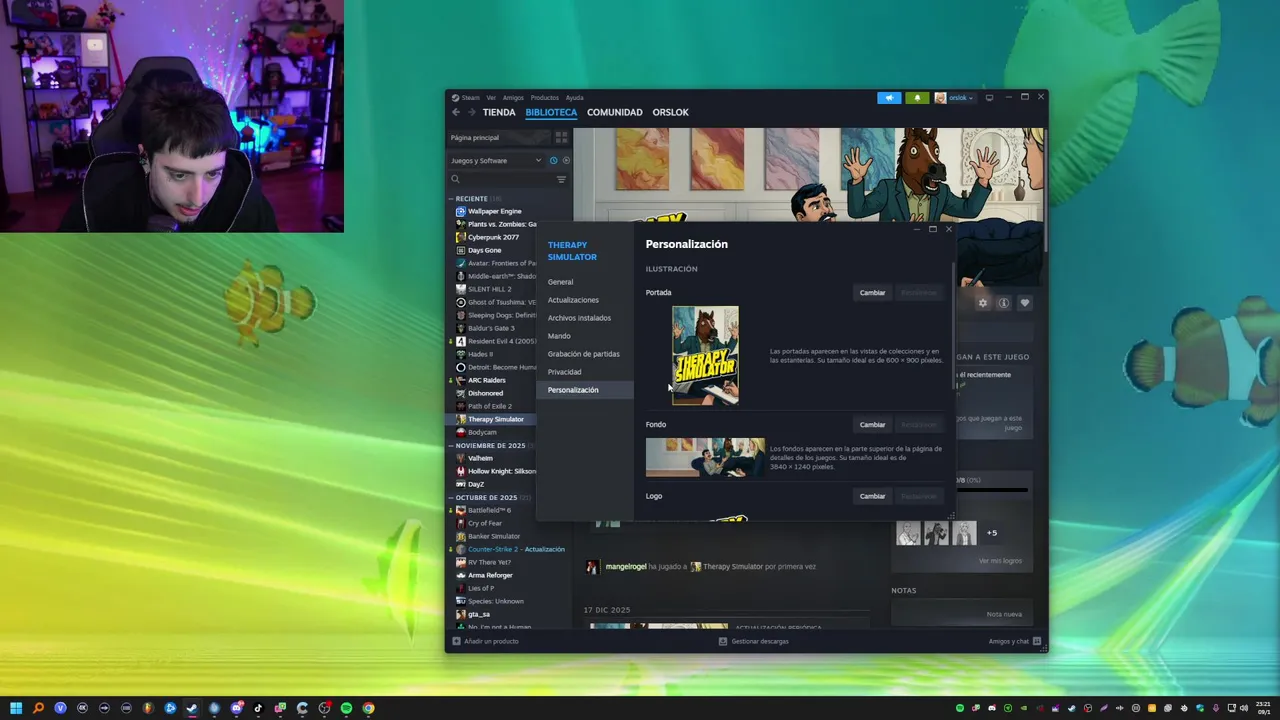The height and width of the screenshot is (720, 1280).
Task: Add game to favorites heart icon
Action: click(x=1024, y=303)
